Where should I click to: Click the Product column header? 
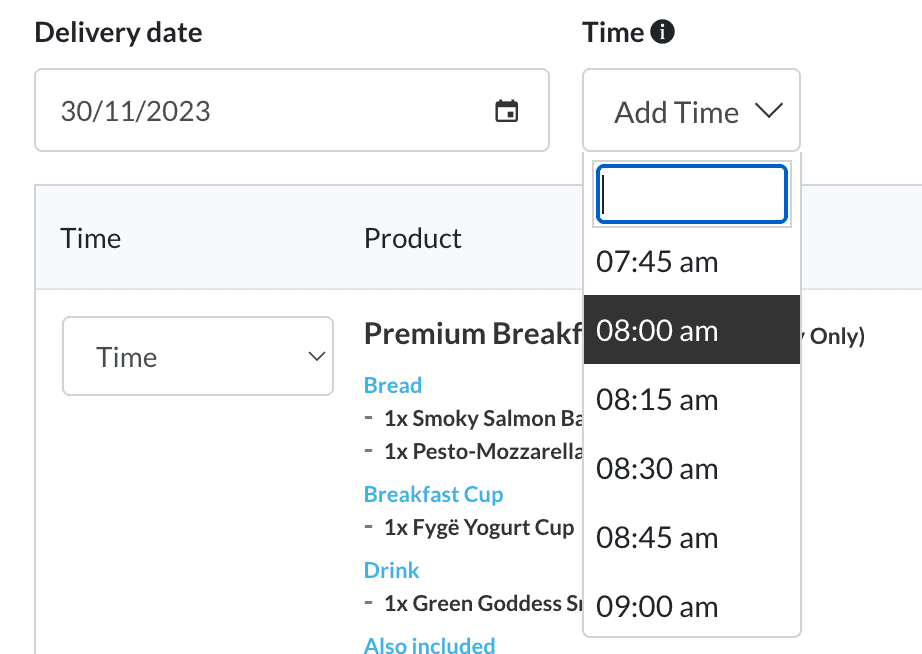[x=412, y=238]
